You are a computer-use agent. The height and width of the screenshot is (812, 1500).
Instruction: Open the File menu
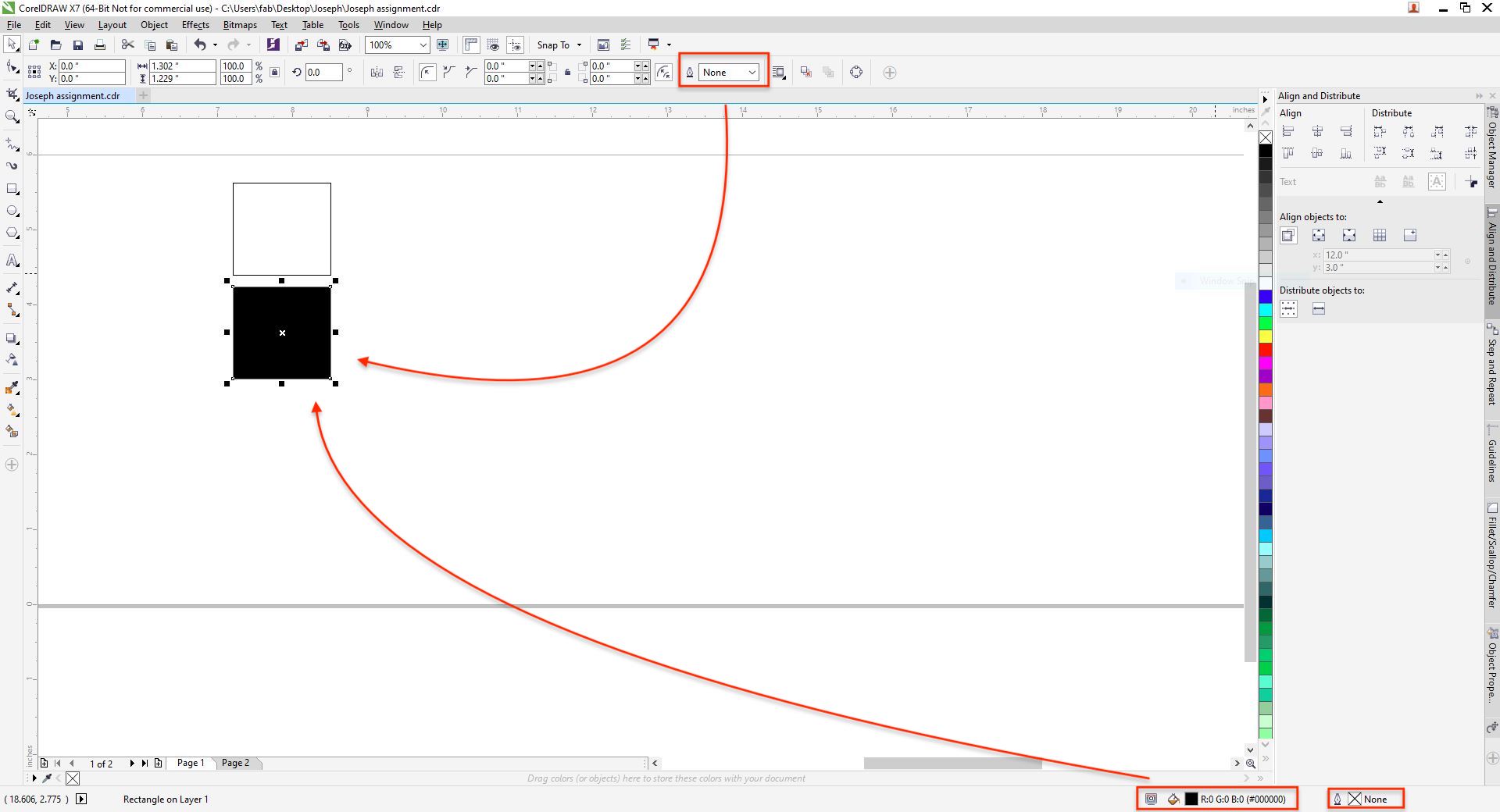(14, 25)
